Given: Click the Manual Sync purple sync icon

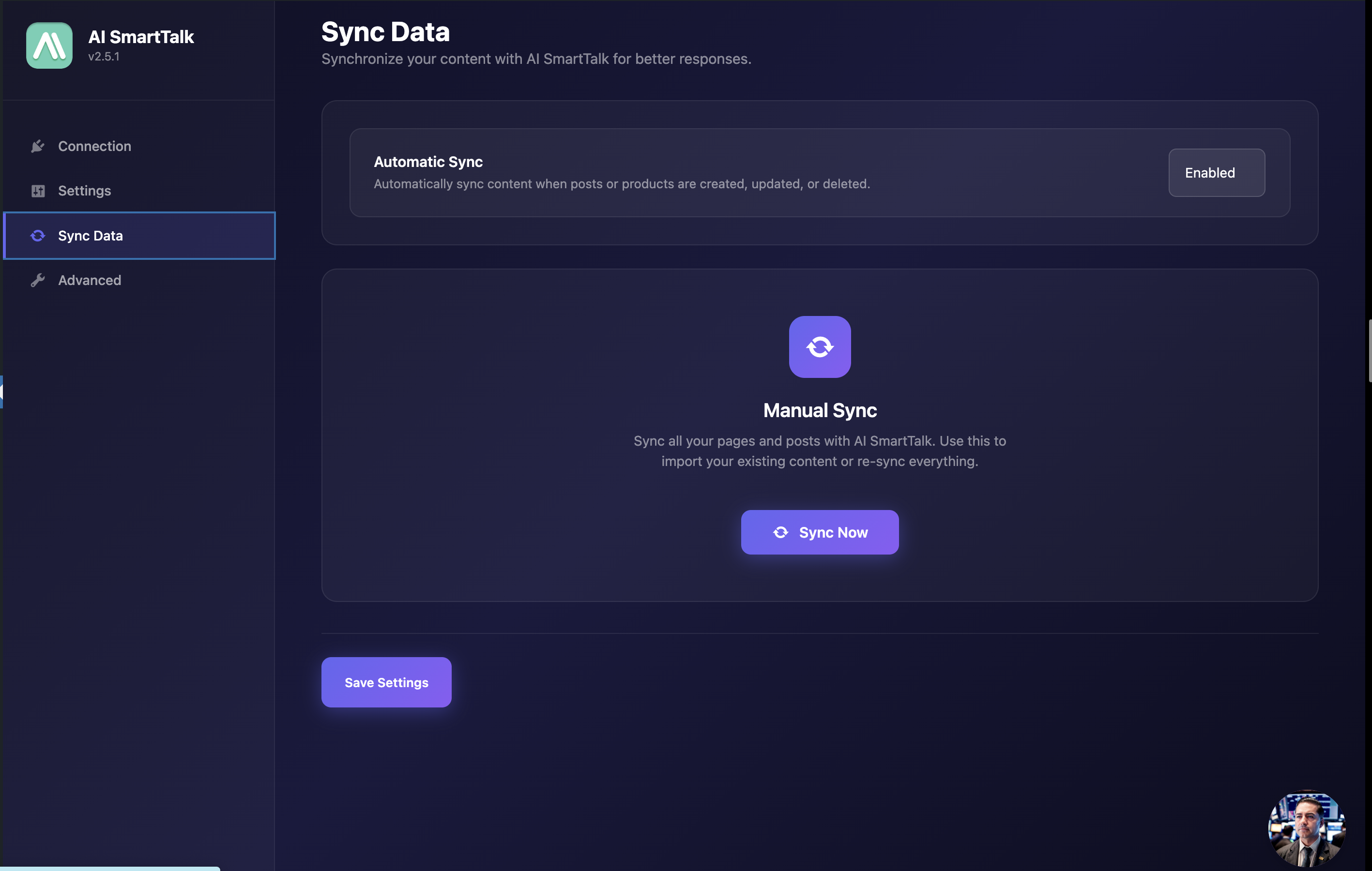Looking at the screenshot, I should (x=819, y=347).
